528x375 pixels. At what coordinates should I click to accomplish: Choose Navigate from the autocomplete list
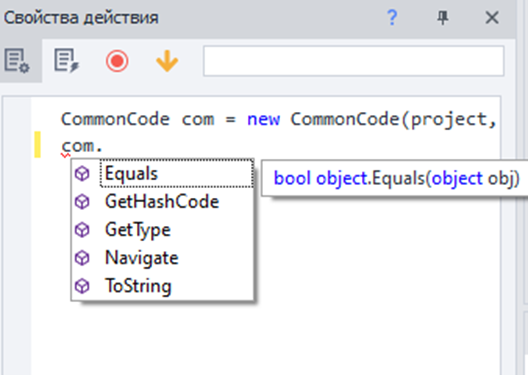click(162, 258)
